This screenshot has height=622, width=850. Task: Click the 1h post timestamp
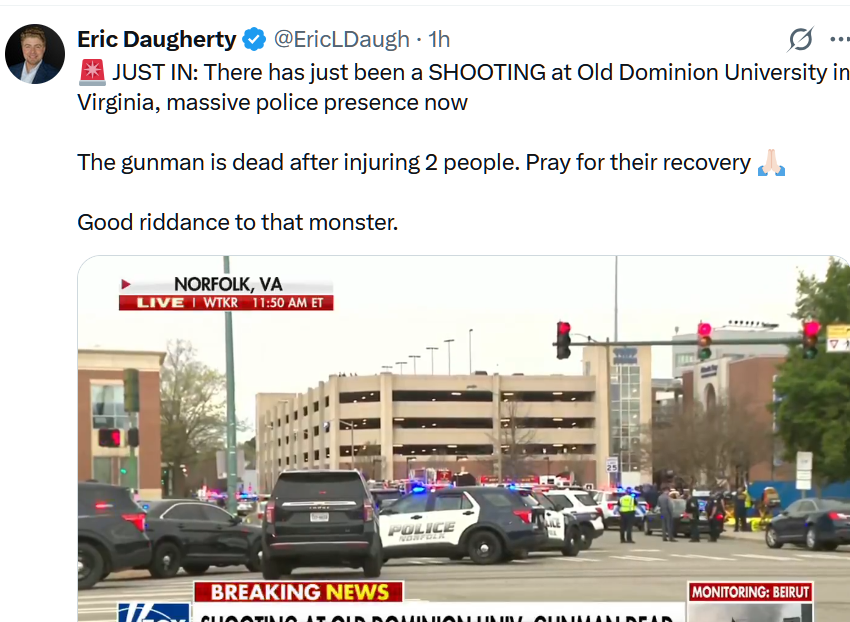click(x=439, y=39)
